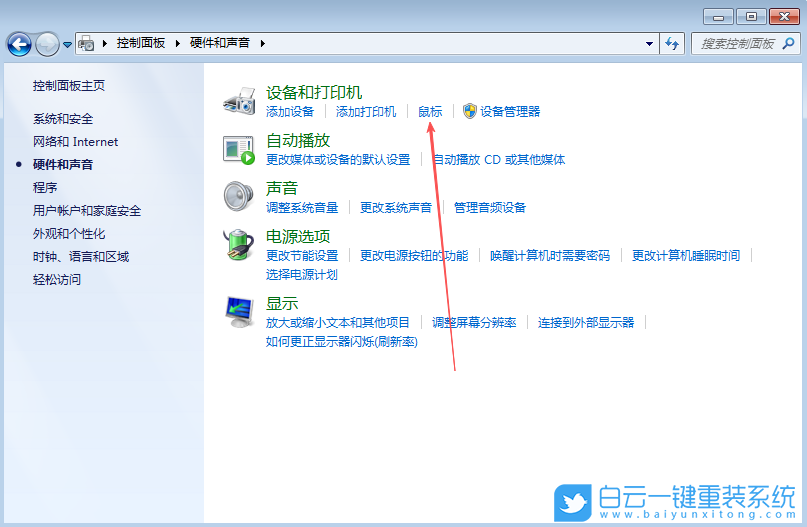This screenshot has height=527, width=807.
Task: Open the 自动播放 heading
Action: pos(298,140)
